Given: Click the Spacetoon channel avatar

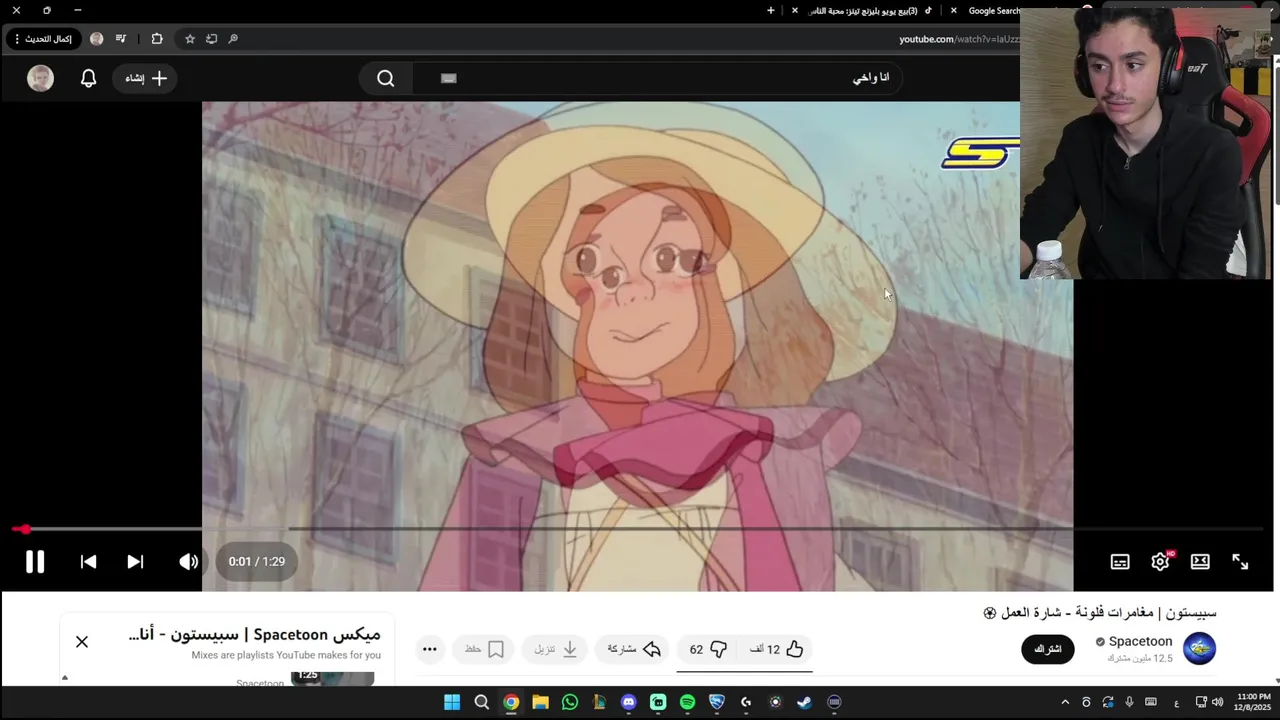Looking at the screenshot, I should 1199,648.
